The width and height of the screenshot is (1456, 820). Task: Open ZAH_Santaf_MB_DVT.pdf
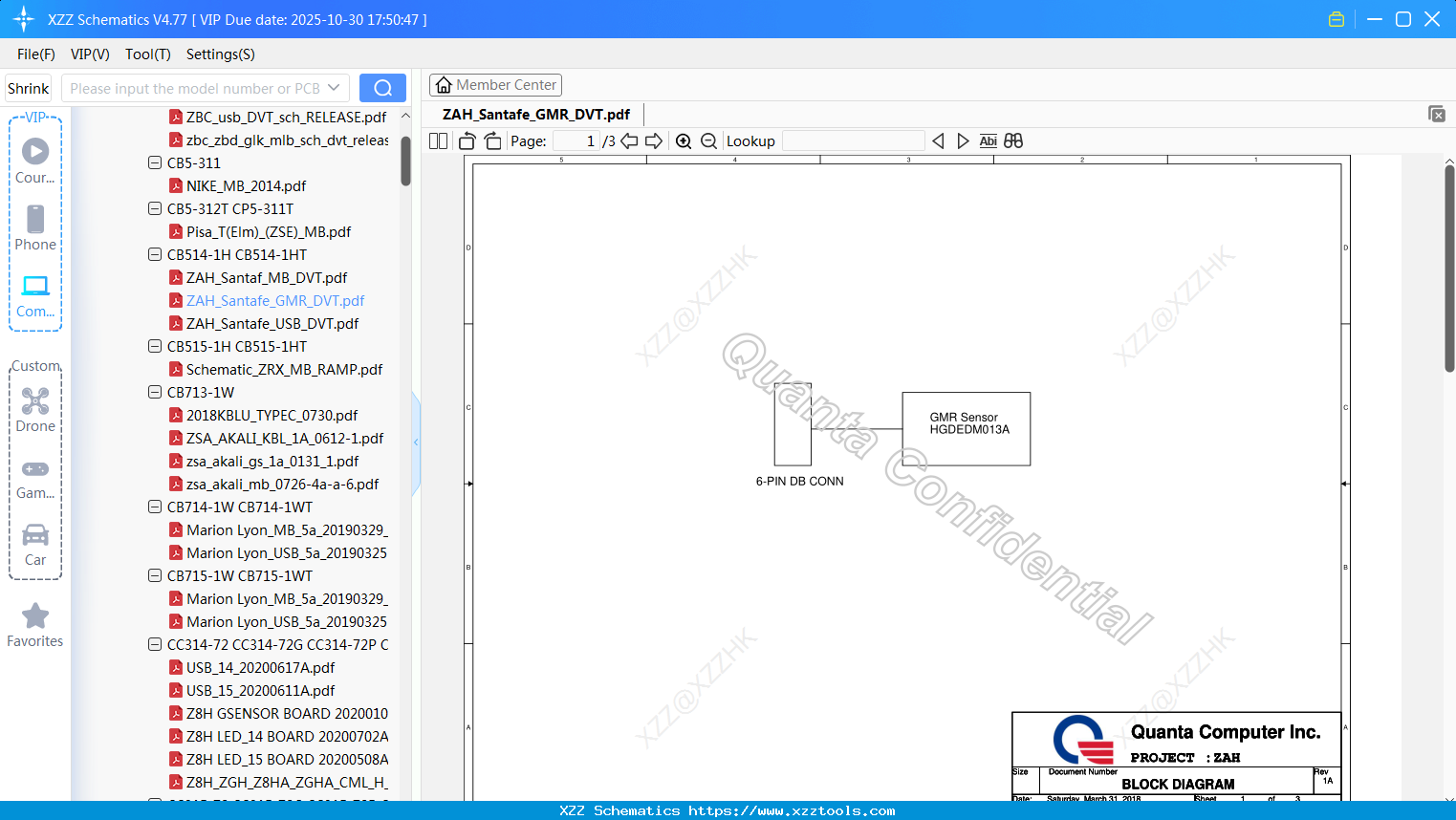267,277
